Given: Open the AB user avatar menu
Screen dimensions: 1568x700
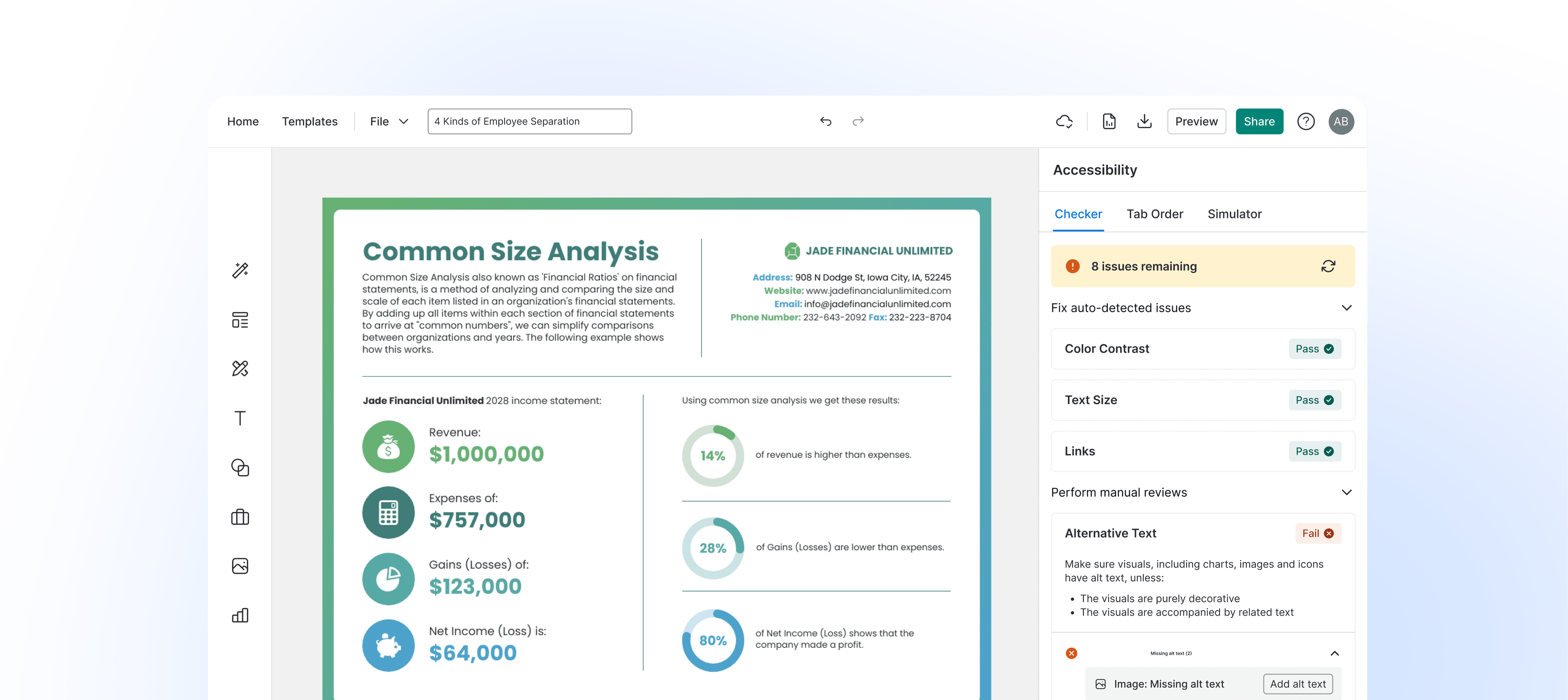Looking at the screenshot, I should 1341,122.
